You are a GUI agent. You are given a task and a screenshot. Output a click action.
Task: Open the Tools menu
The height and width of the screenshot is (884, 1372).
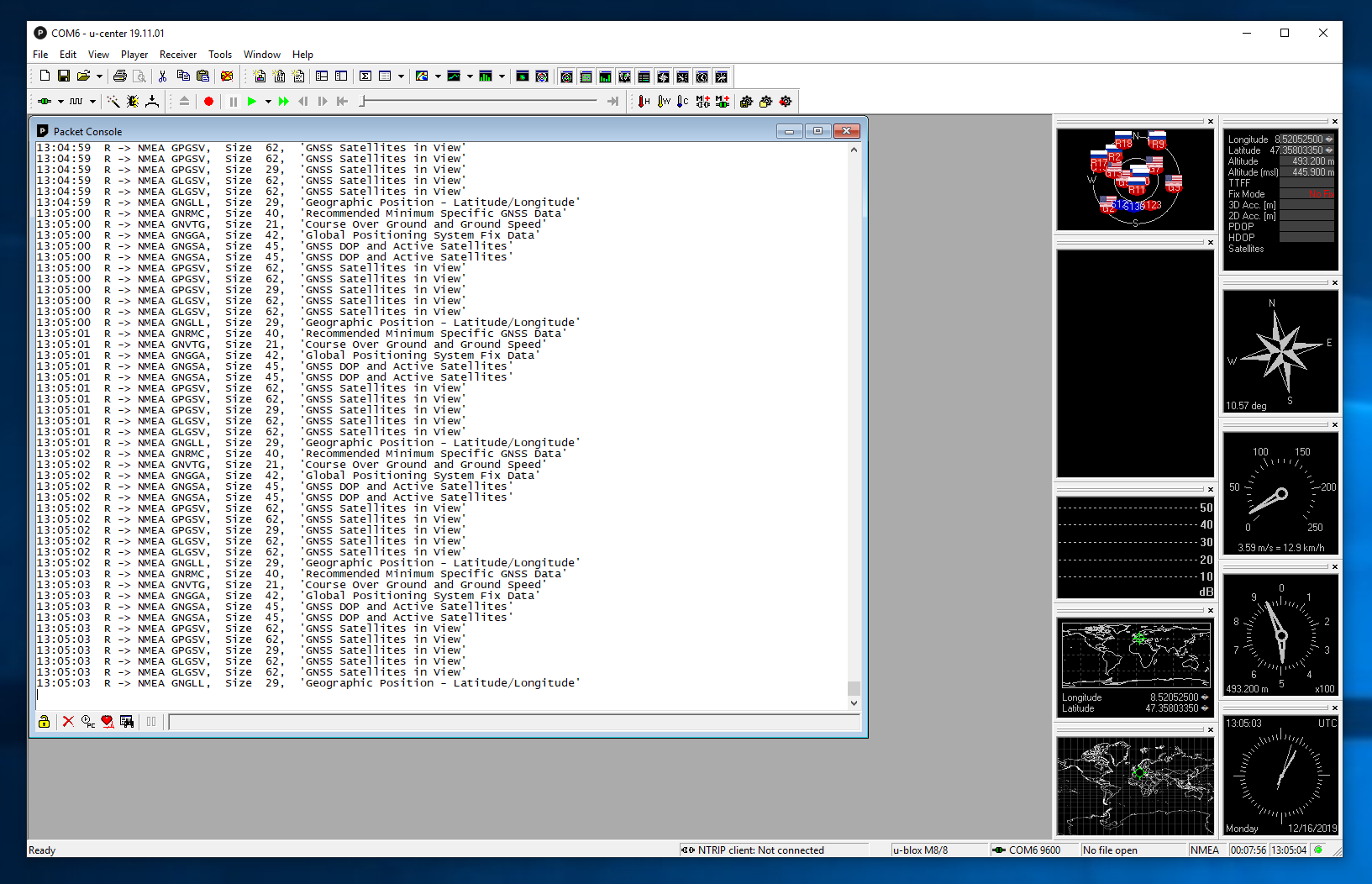point(220,55)
